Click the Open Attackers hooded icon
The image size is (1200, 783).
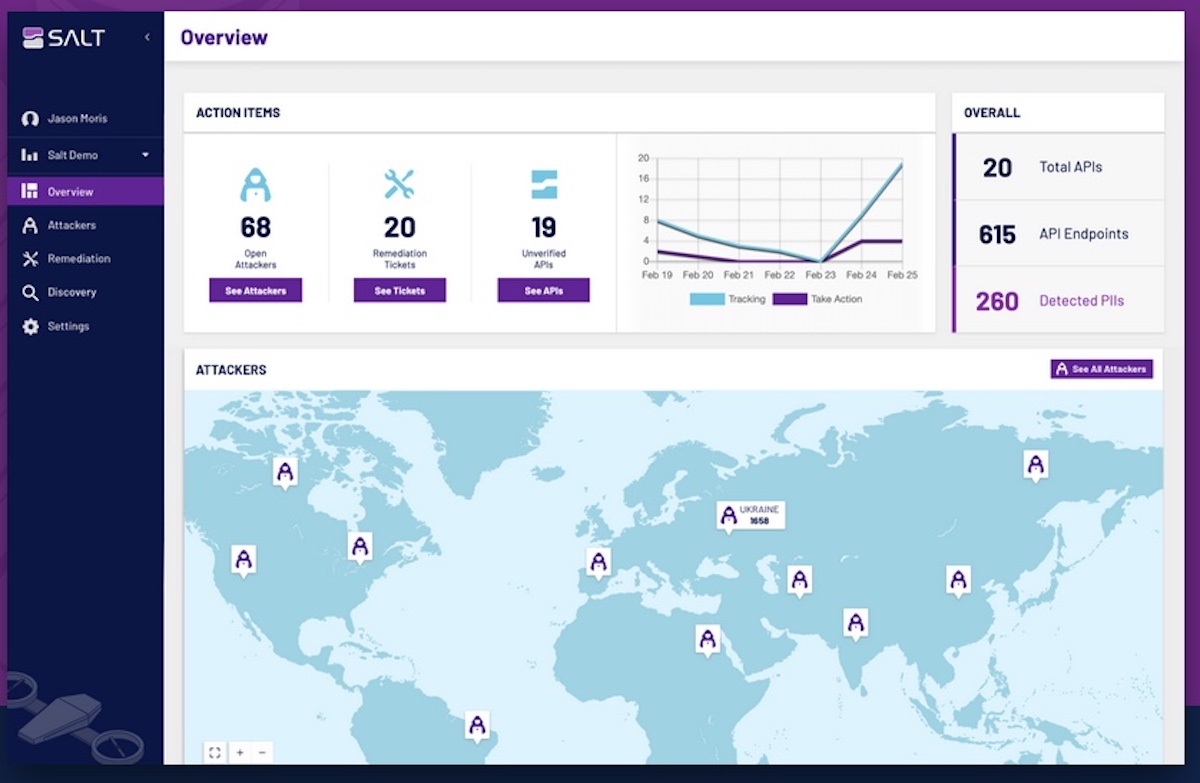pos(255,185)
